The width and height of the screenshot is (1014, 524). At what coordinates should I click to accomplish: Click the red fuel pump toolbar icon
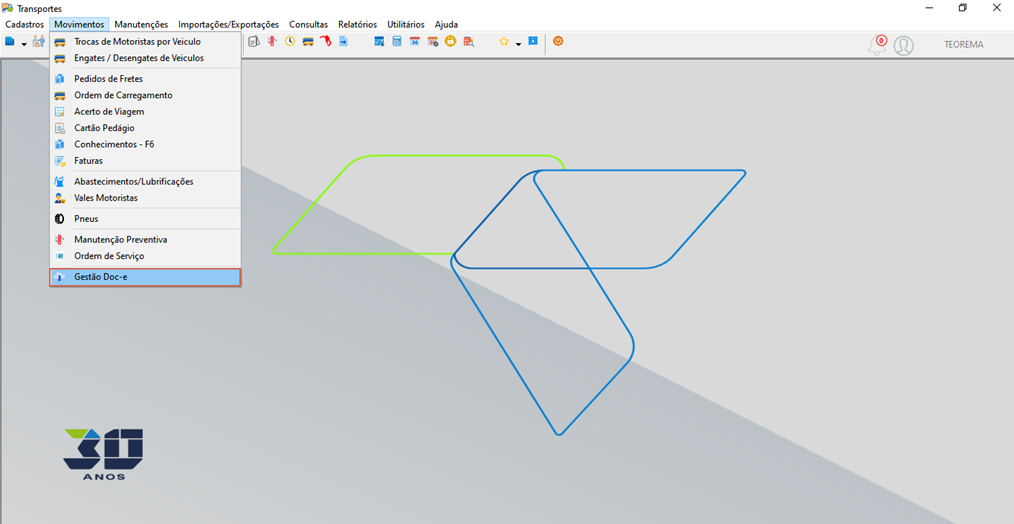[x=325, y=41]
